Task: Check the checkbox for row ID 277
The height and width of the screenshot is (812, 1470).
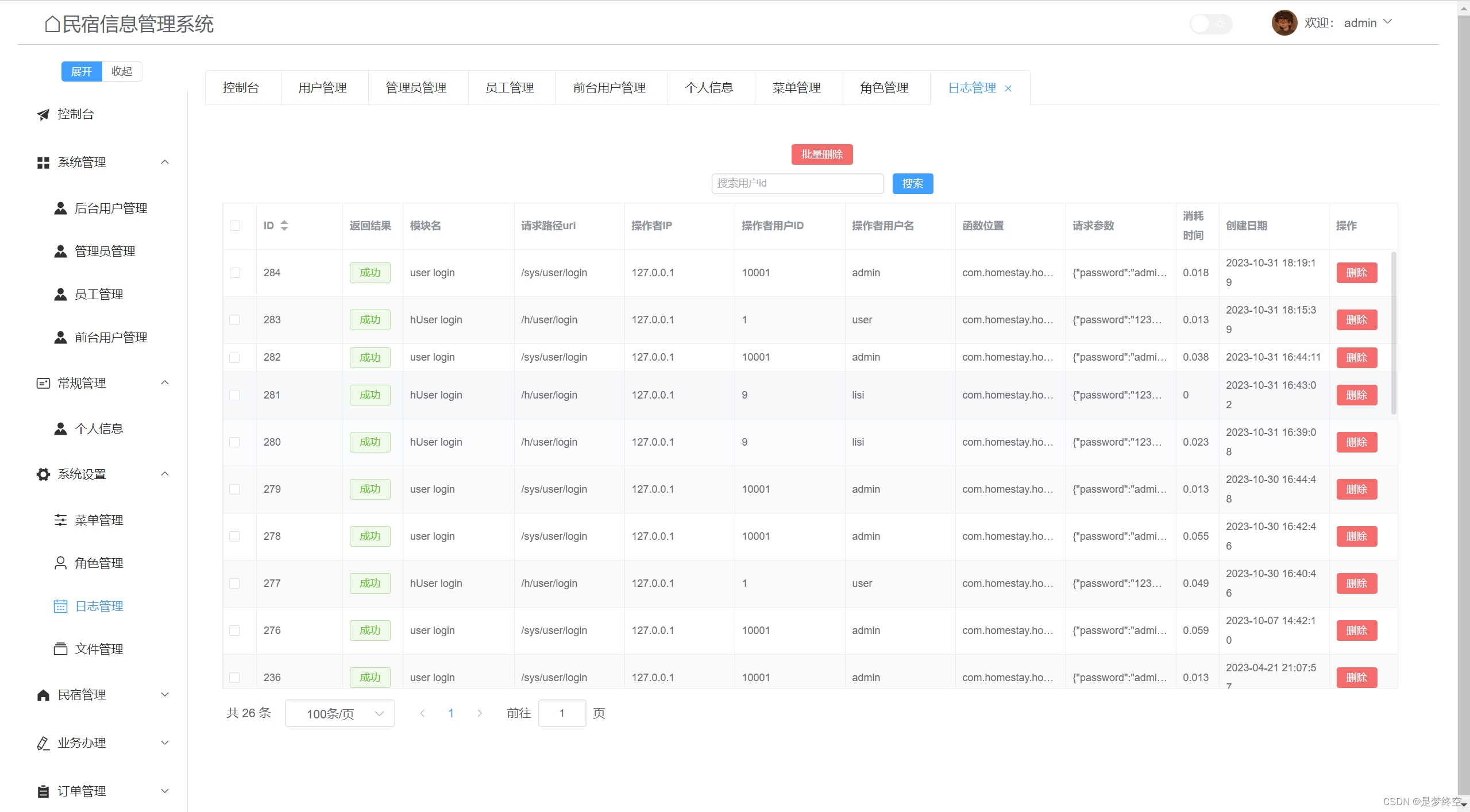Action: 235,583
